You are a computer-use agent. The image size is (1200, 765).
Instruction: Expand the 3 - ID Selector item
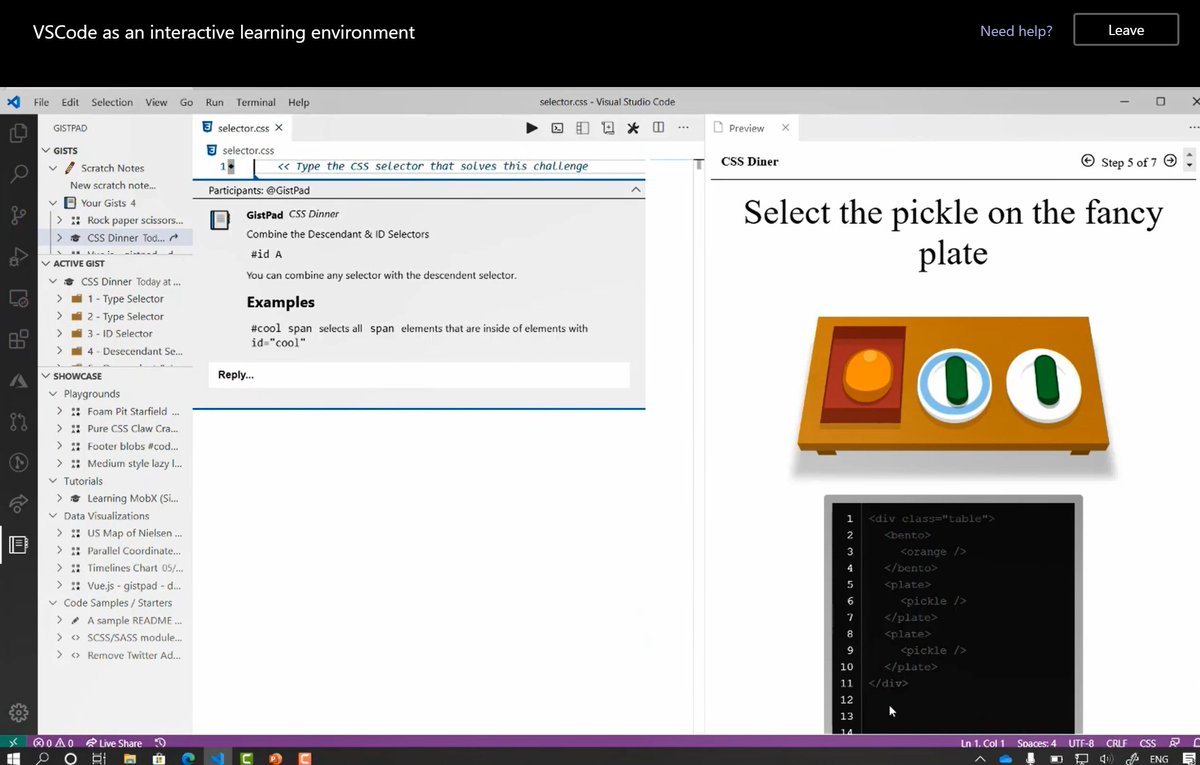[x=58, y=333]
